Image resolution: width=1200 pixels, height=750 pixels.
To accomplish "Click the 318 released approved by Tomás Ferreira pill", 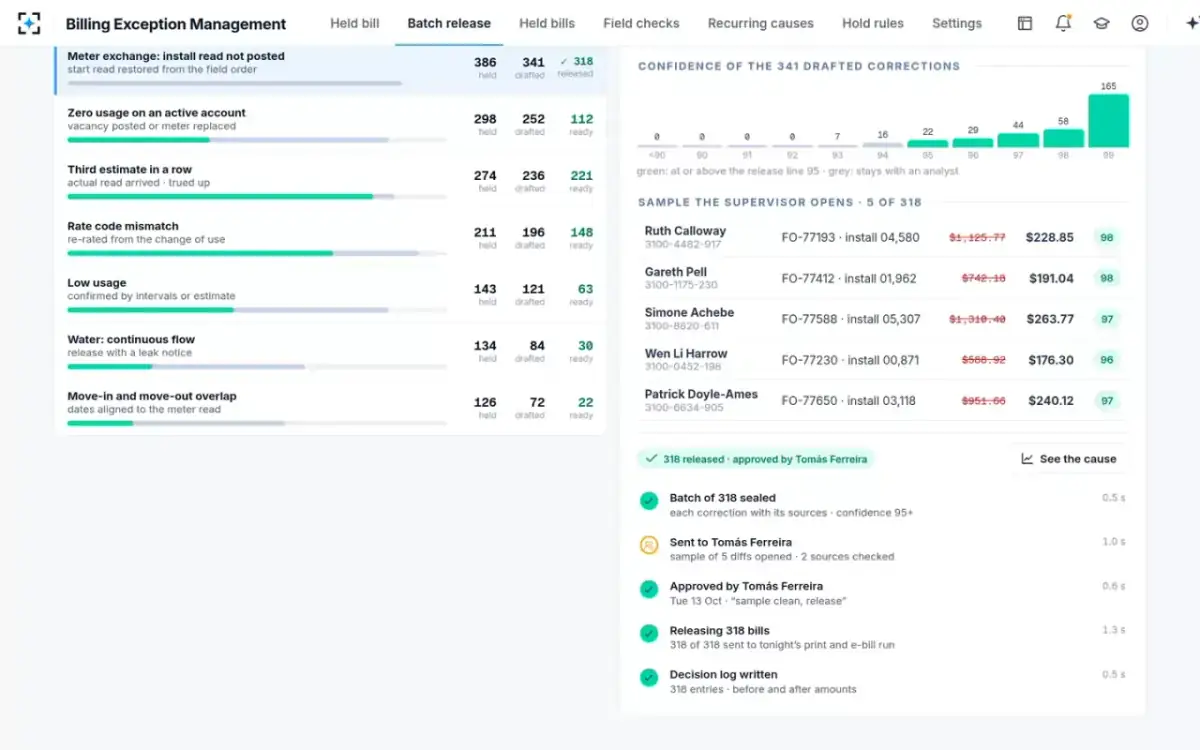I will coord(756,459).
